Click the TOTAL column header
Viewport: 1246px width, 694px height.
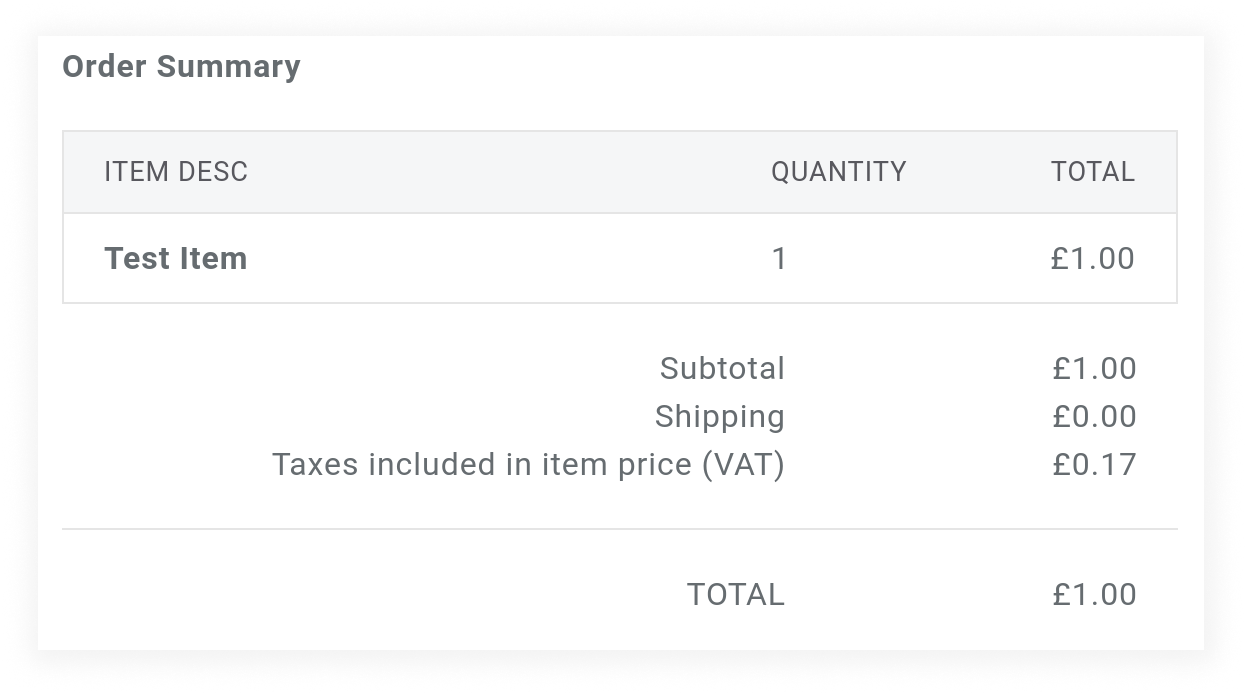click(x=1092, y=172)
